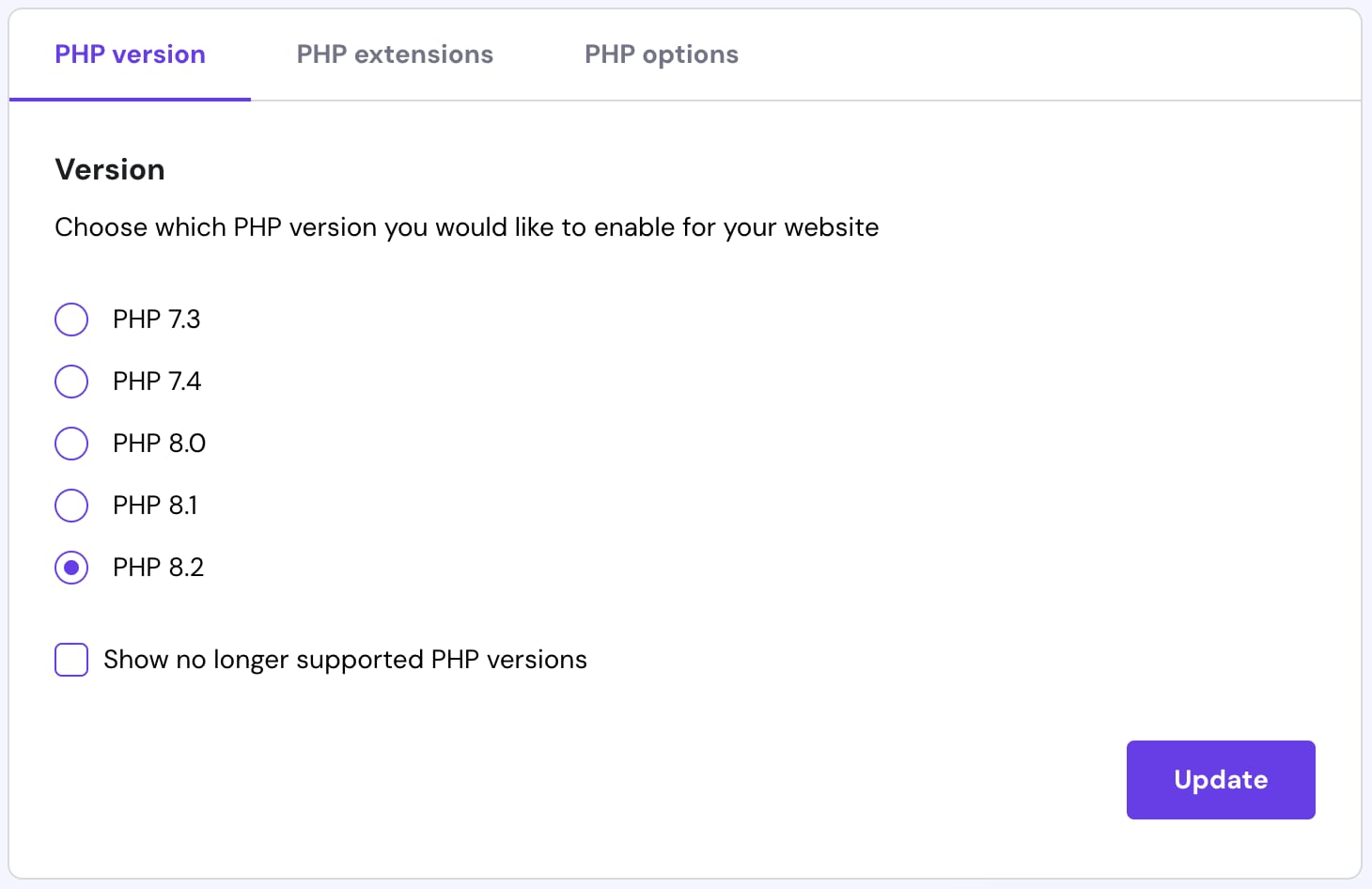Image resolution: width=1372 pixels, height=889 pixels.
Task: Click the PHP 8.2 label text
Action: click(x=158, y=567)
